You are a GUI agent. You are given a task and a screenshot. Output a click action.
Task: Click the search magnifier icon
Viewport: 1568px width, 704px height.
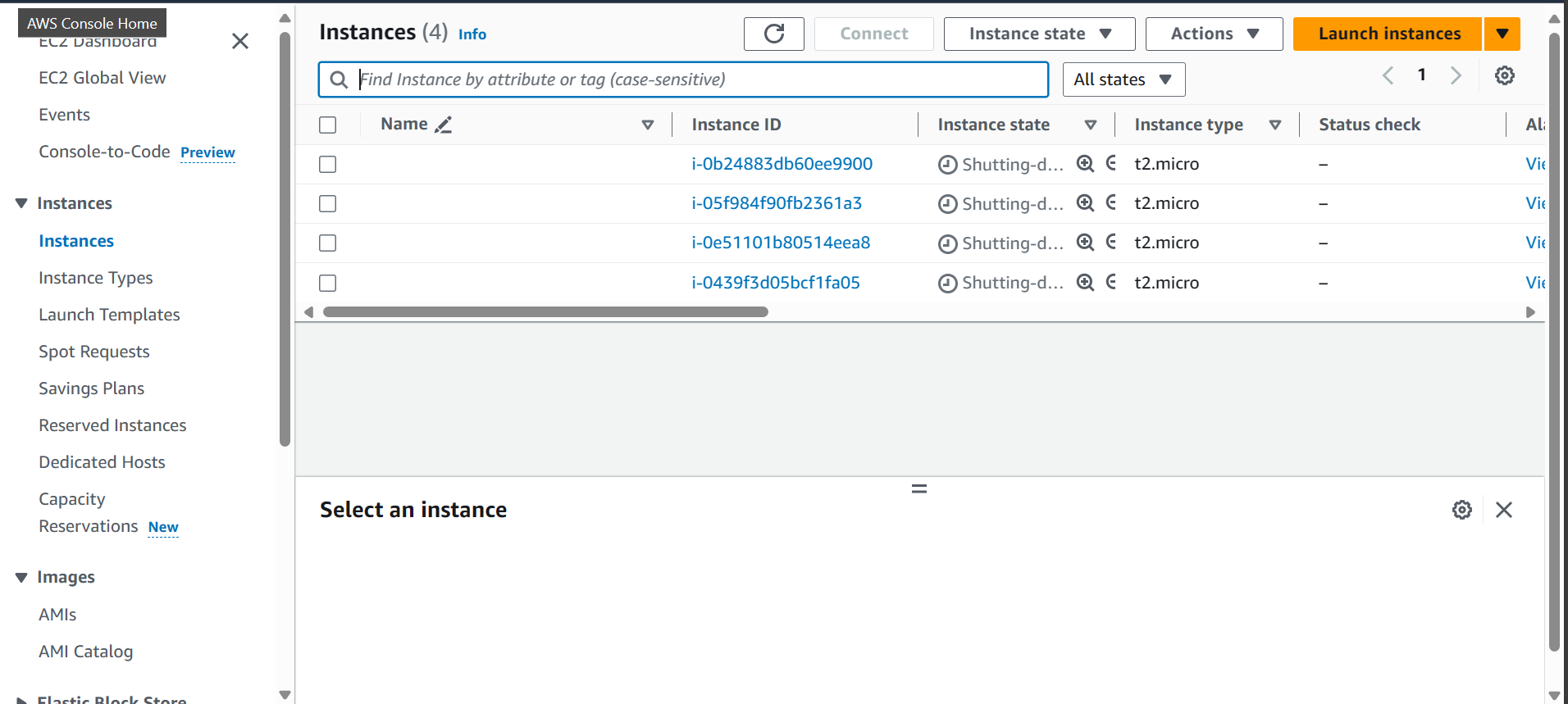[x=339, y=79]
